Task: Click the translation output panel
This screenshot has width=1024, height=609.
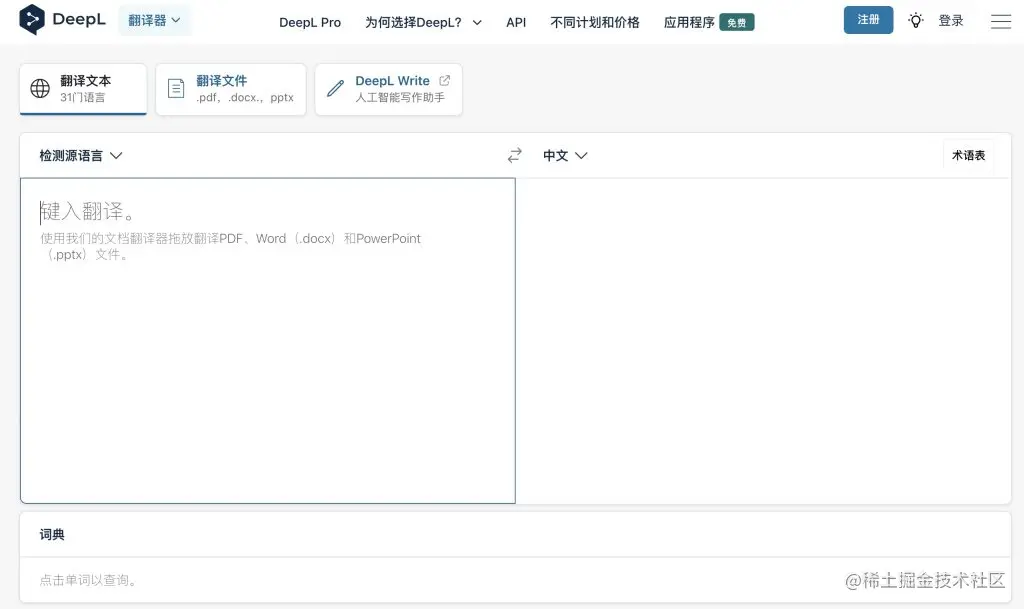Action: (763, 340)
